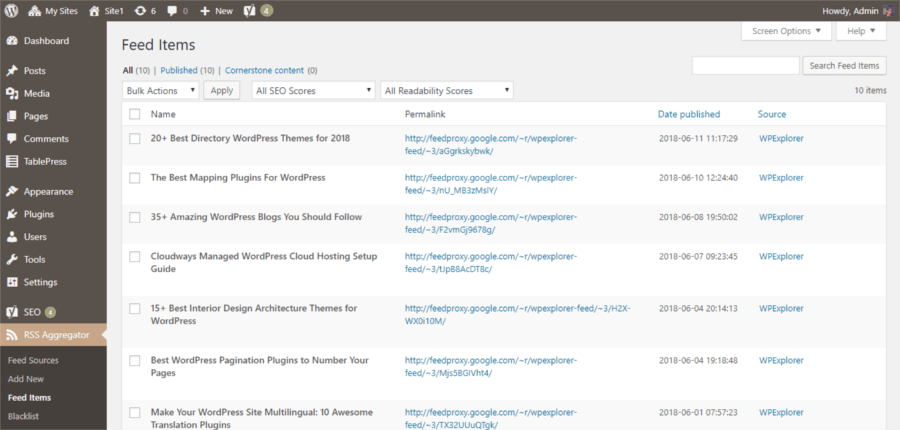Click the TablePress table icon
The image size is (900, 430).
(x=11, y=161)
